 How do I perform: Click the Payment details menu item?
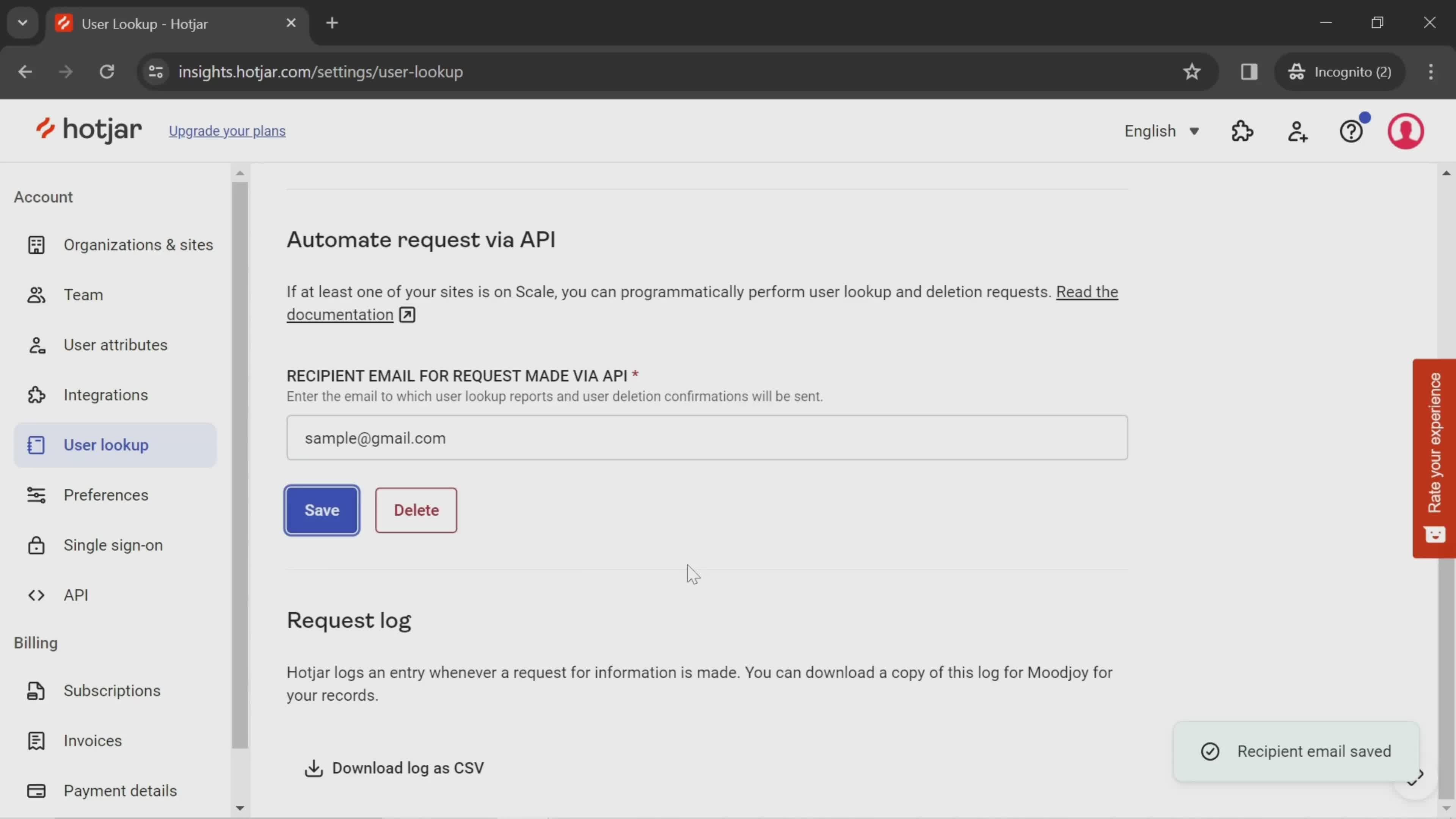point(119,790)
